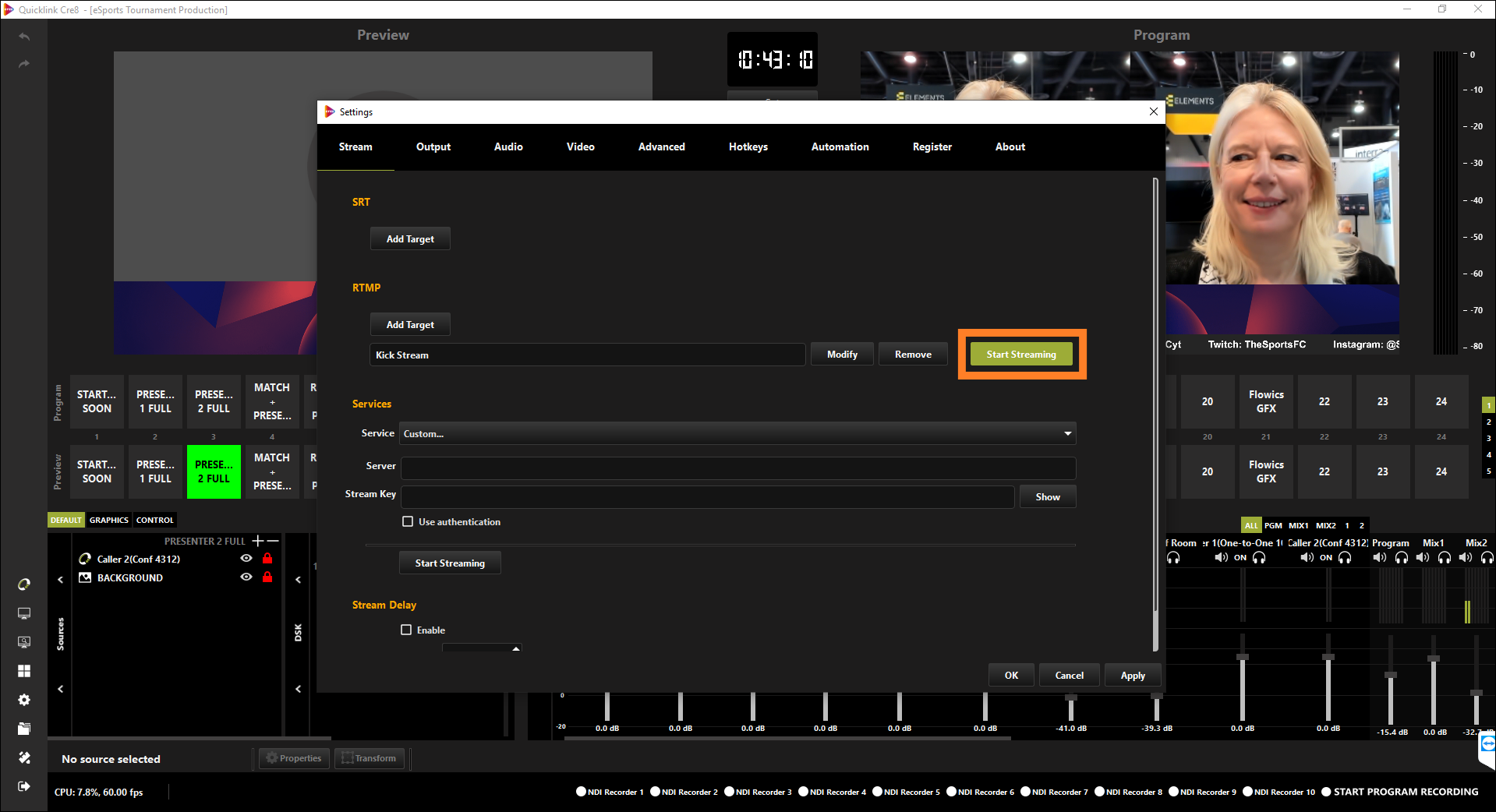This screenshot has width=1496, height=812.
Task: Hide Caller 2 source with eye icon
Action: [246, 559]
